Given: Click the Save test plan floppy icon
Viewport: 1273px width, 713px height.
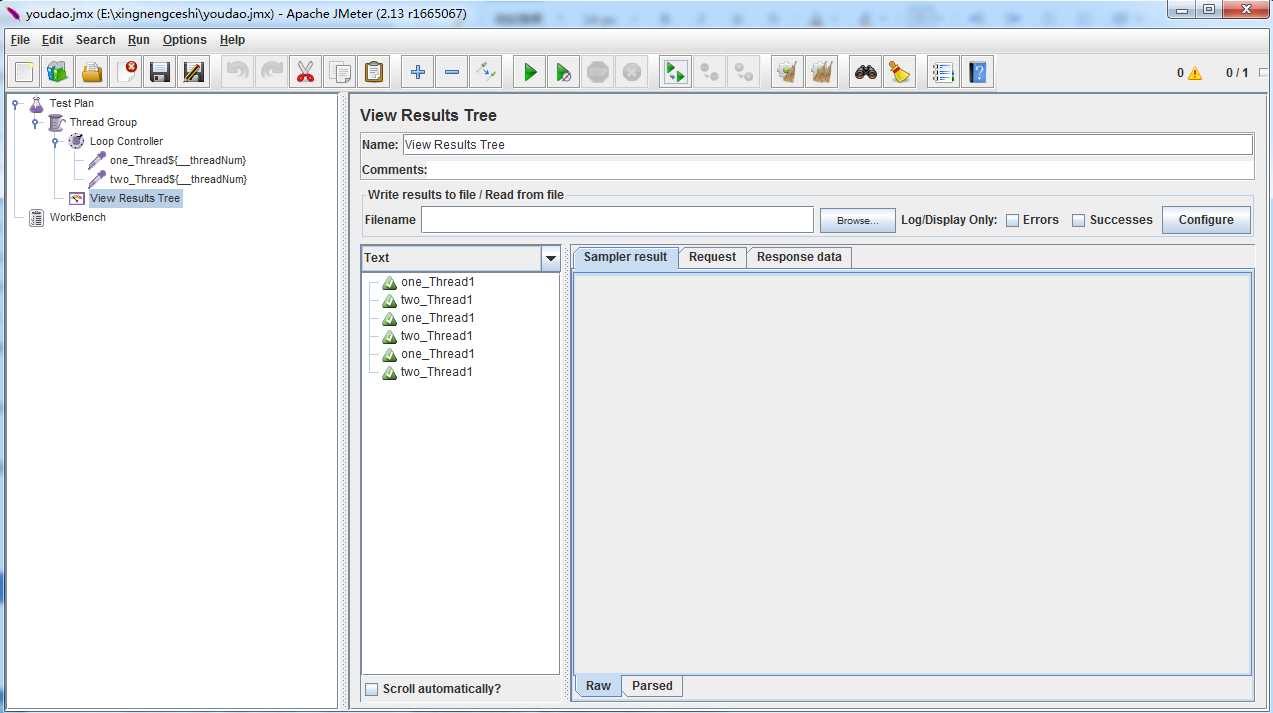Looking at the screenshot, I should pyautogui.click(x=159, y=72).
